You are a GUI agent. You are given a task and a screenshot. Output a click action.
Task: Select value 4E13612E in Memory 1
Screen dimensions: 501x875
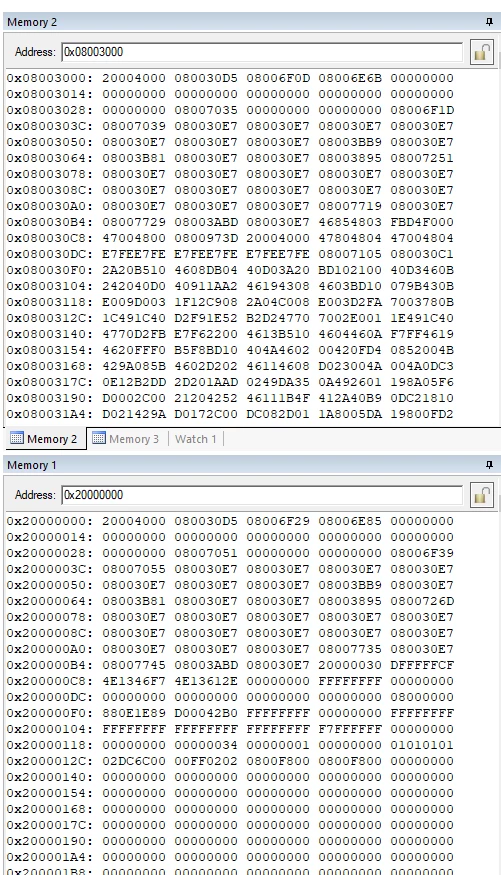[x=206, y=681]
